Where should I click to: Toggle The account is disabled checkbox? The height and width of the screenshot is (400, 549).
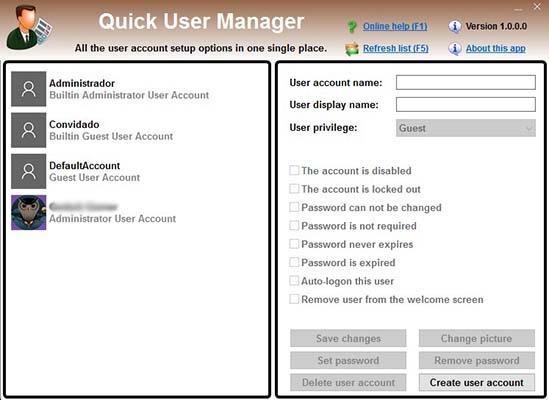tap(294, 171)
